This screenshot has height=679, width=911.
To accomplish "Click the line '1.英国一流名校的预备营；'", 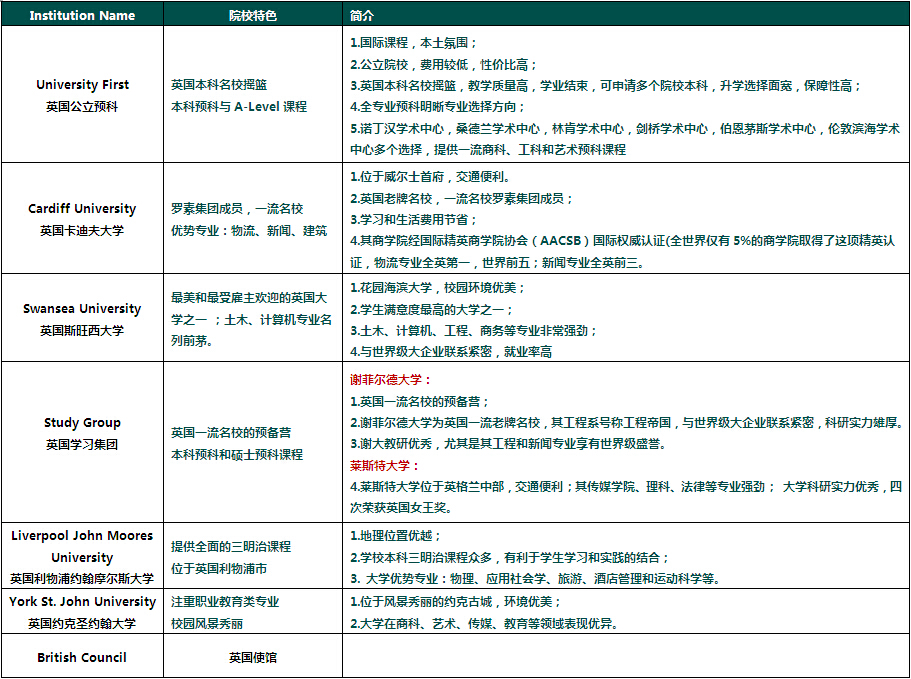I will pos(420,402).
